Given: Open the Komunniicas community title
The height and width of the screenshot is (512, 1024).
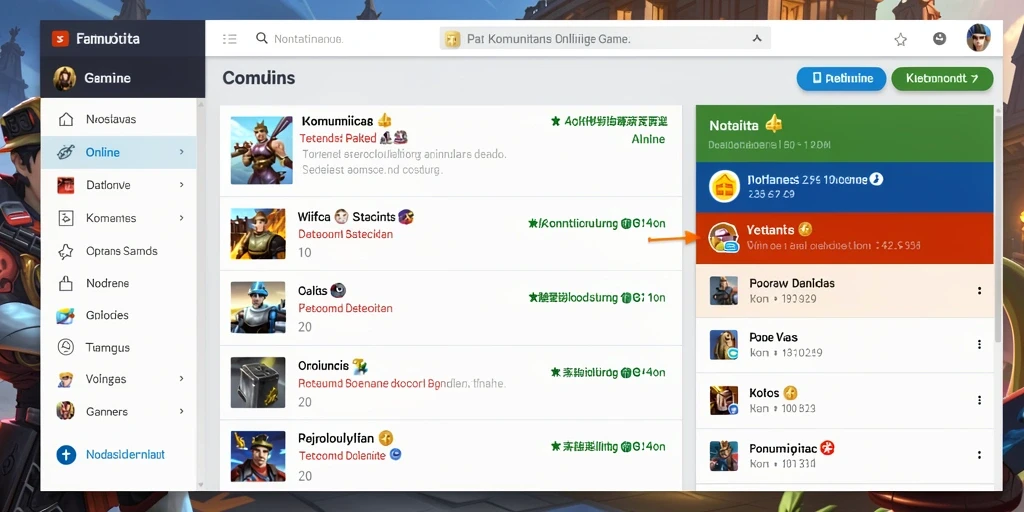Looking at the screenshot, I should click(x=337, y=121).
